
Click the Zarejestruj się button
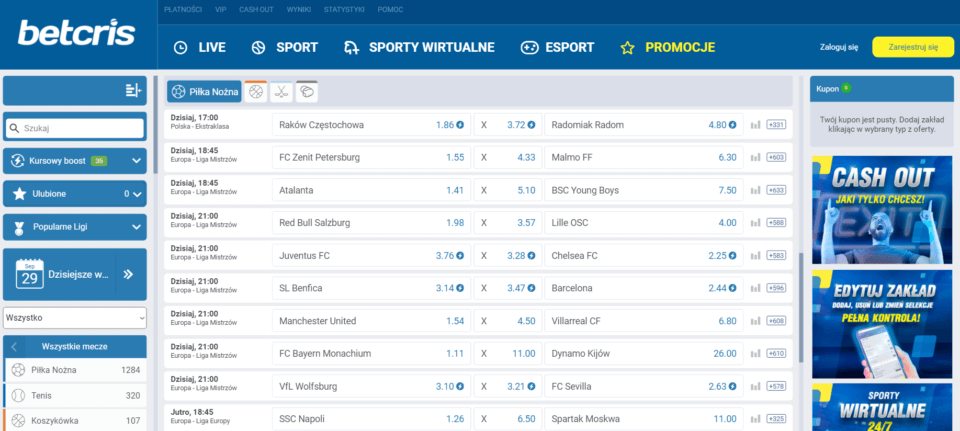click(913, 47)
